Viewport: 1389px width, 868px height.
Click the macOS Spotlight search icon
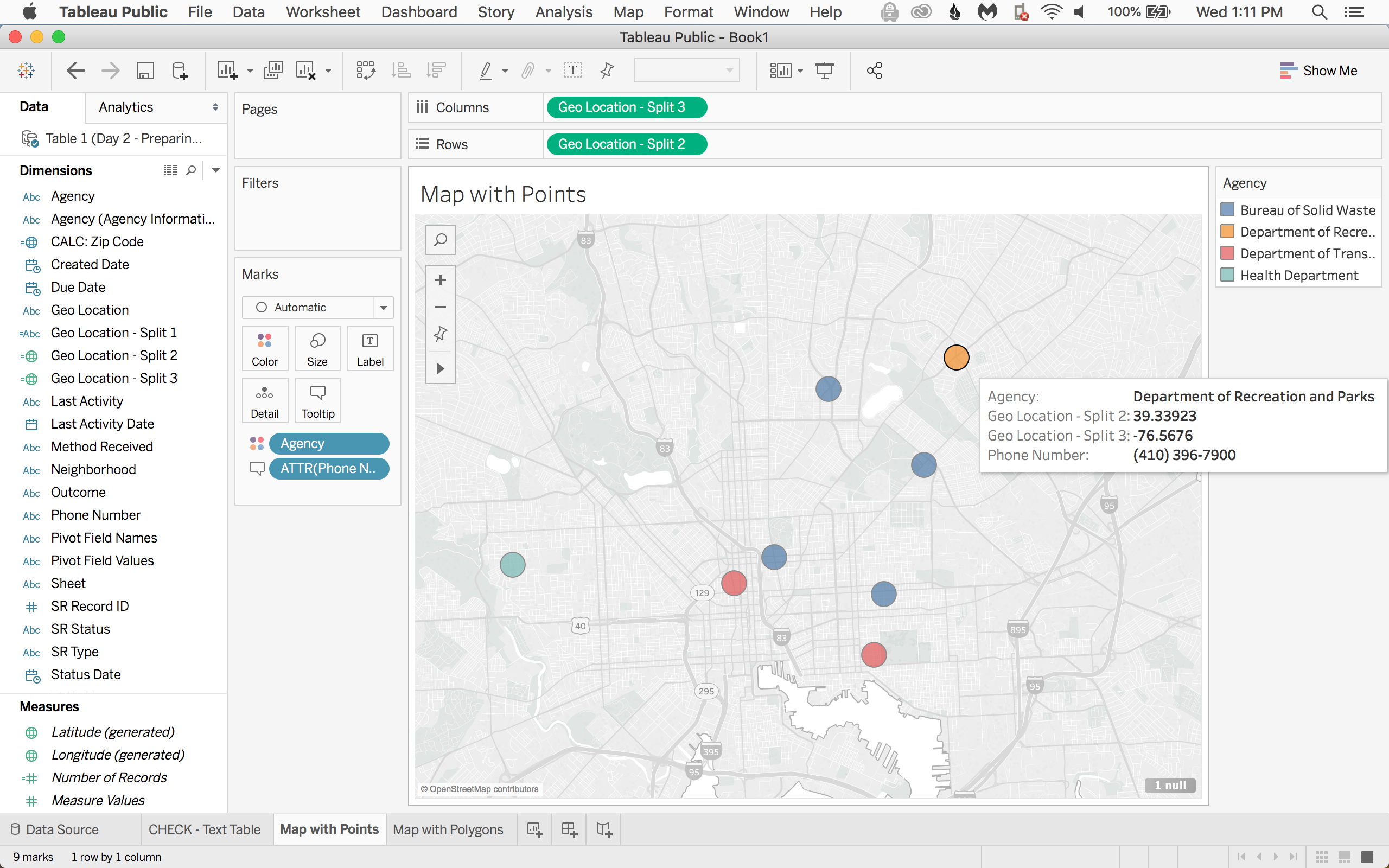click(x=1320, y=12)
